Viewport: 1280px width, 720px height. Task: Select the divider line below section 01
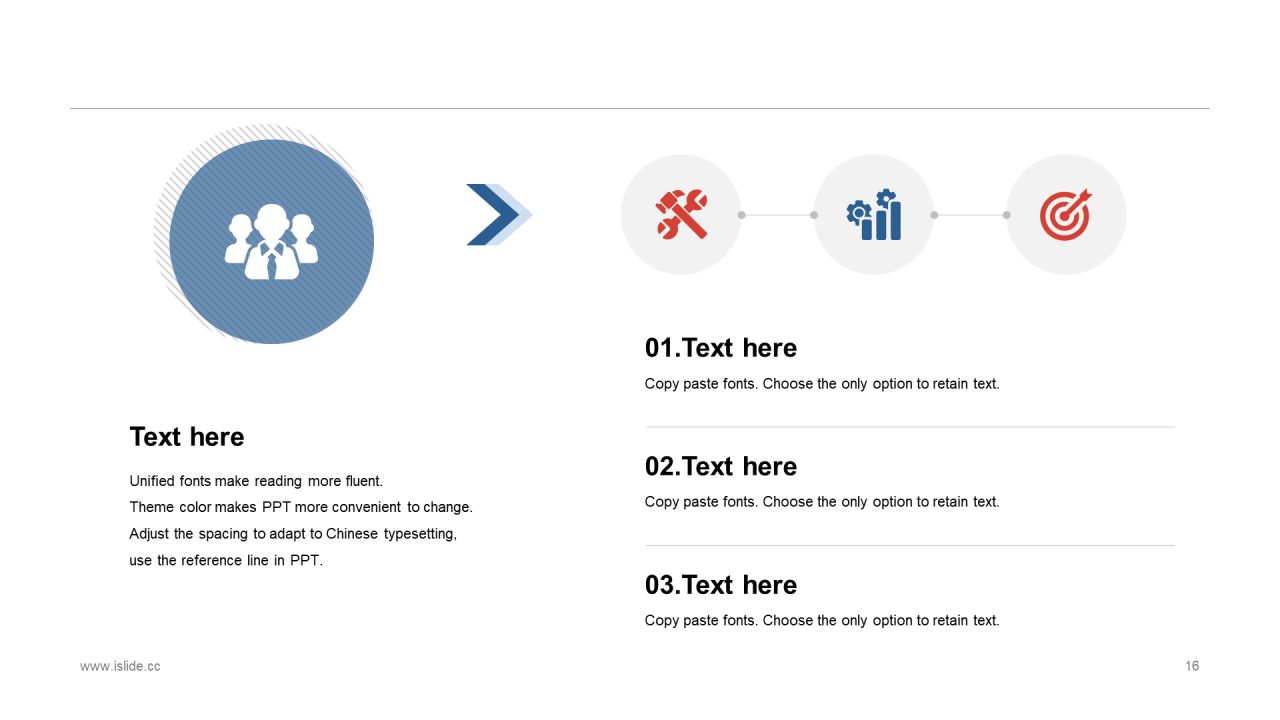click(910, 427)
